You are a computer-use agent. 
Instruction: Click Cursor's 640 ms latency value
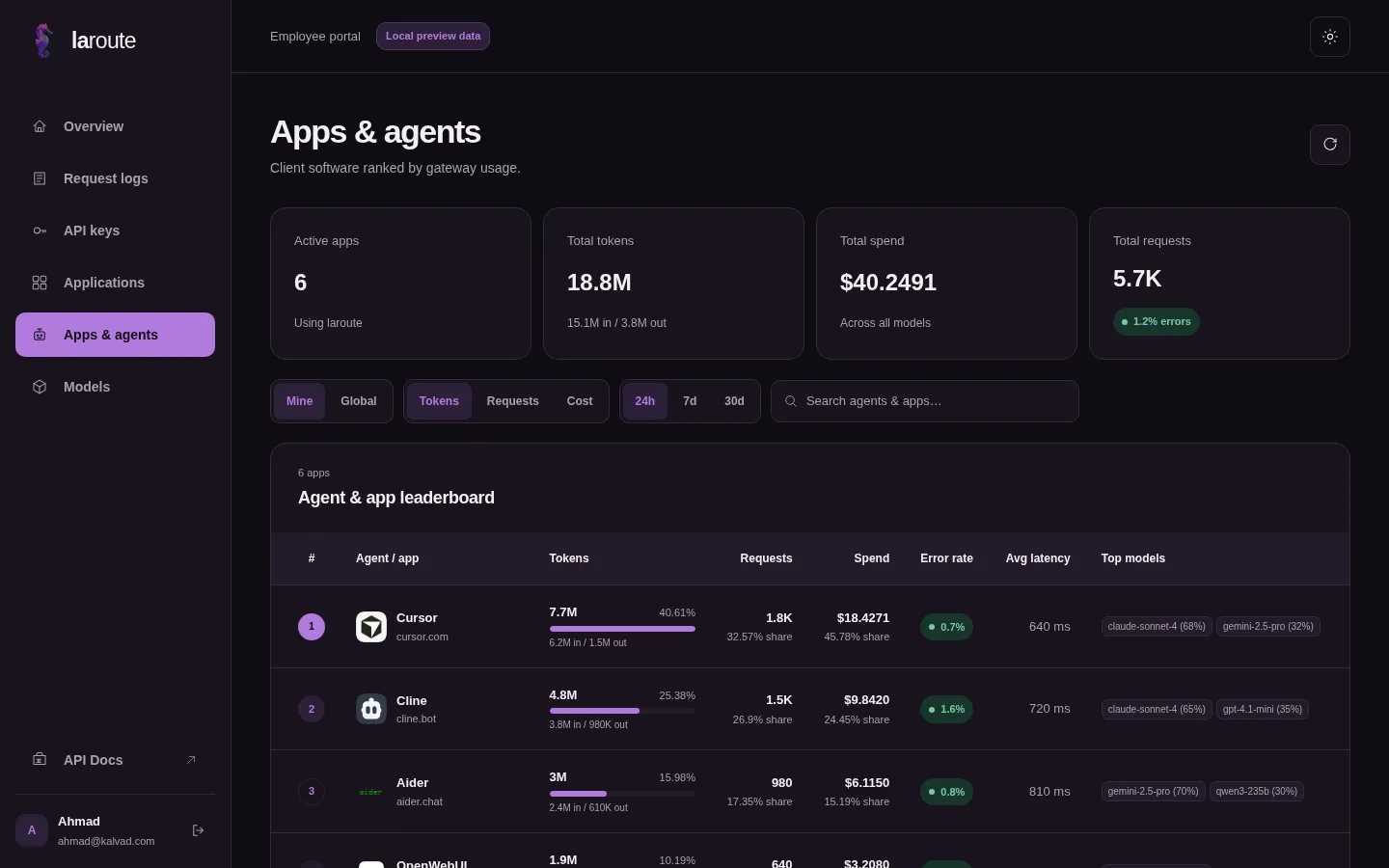[x=1049, y=627]
